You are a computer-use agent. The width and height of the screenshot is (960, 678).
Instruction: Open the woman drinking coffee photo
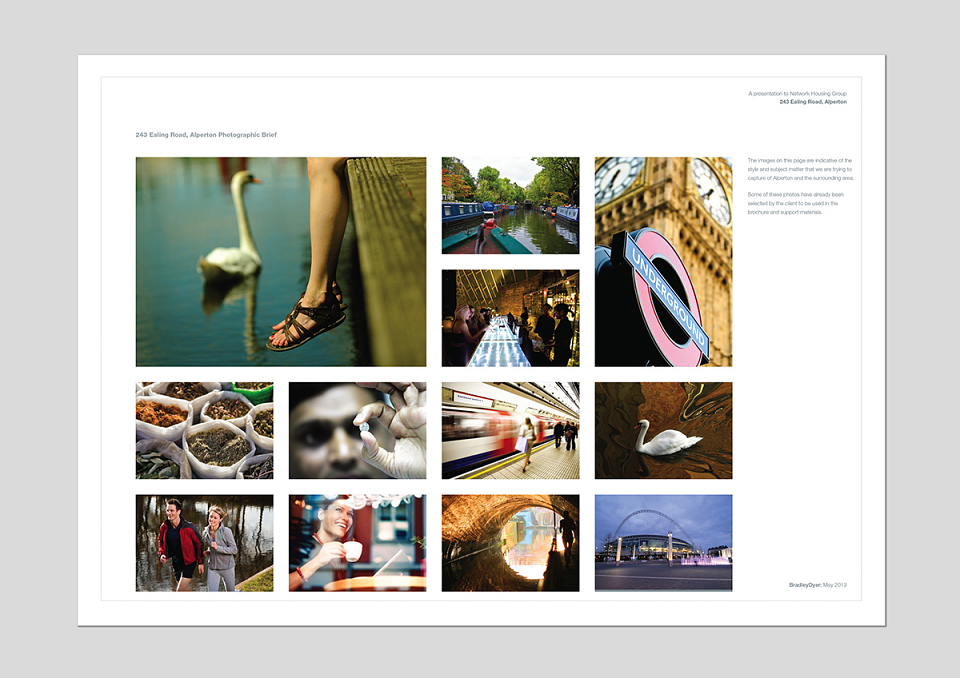click(x=358, y=543)
